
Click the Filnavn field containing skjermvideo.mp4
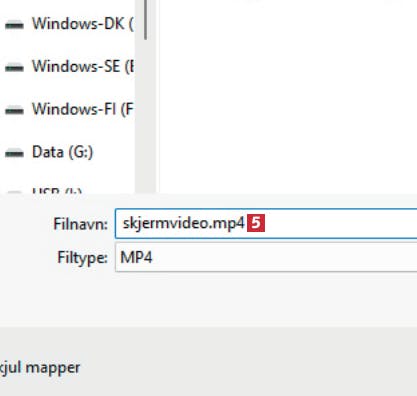pos(266,223)
